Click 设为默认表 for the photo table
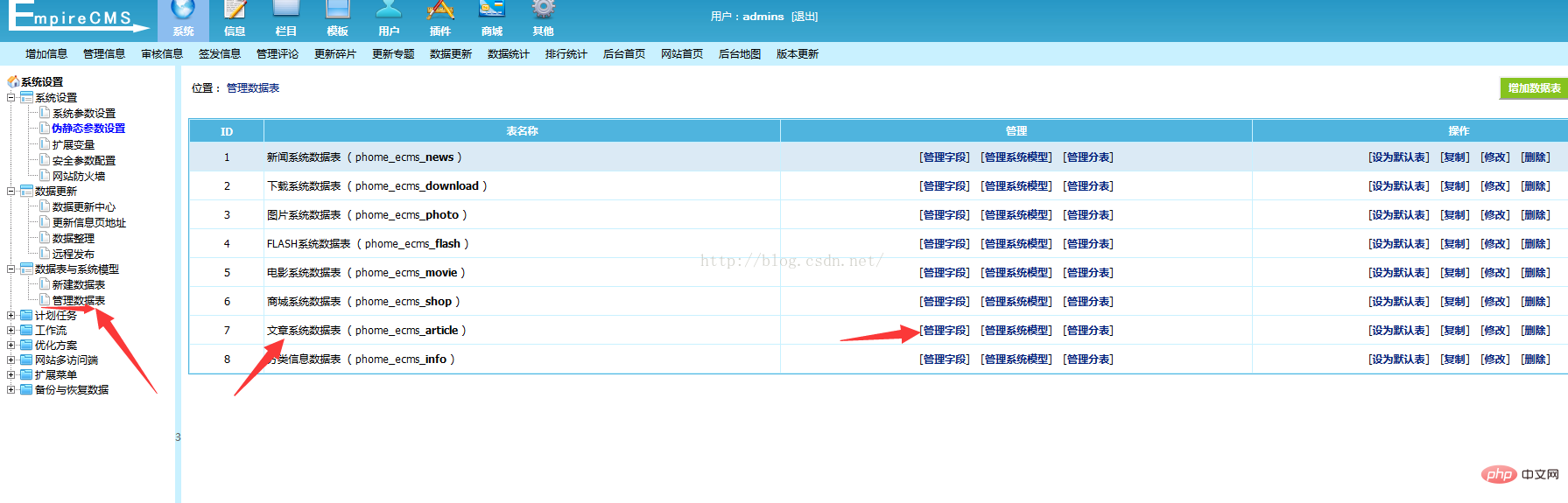 coord(1399,214)
